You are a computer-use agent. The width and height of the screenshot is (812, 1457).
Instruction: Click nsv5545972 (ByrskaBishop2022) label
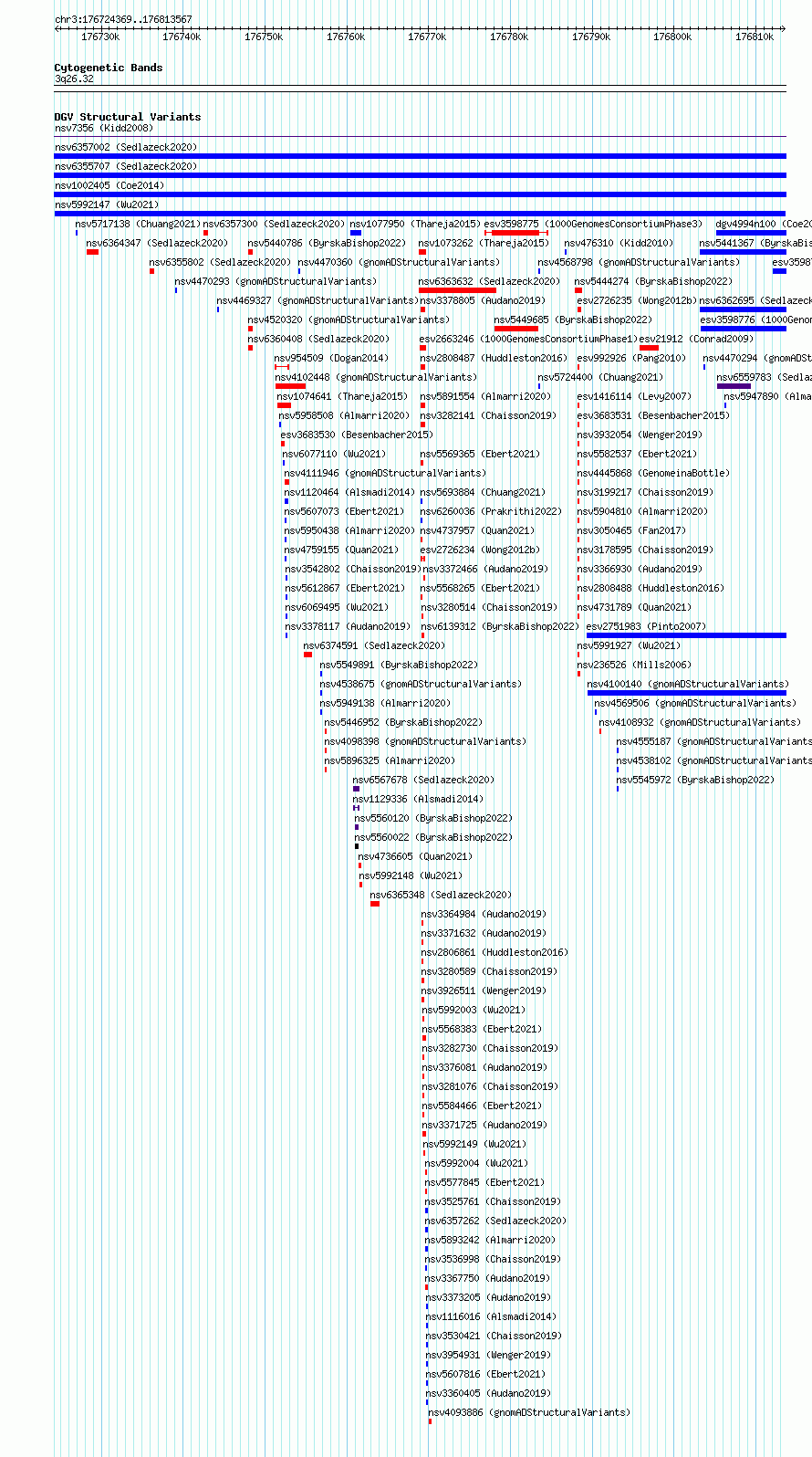pos(695,781)
